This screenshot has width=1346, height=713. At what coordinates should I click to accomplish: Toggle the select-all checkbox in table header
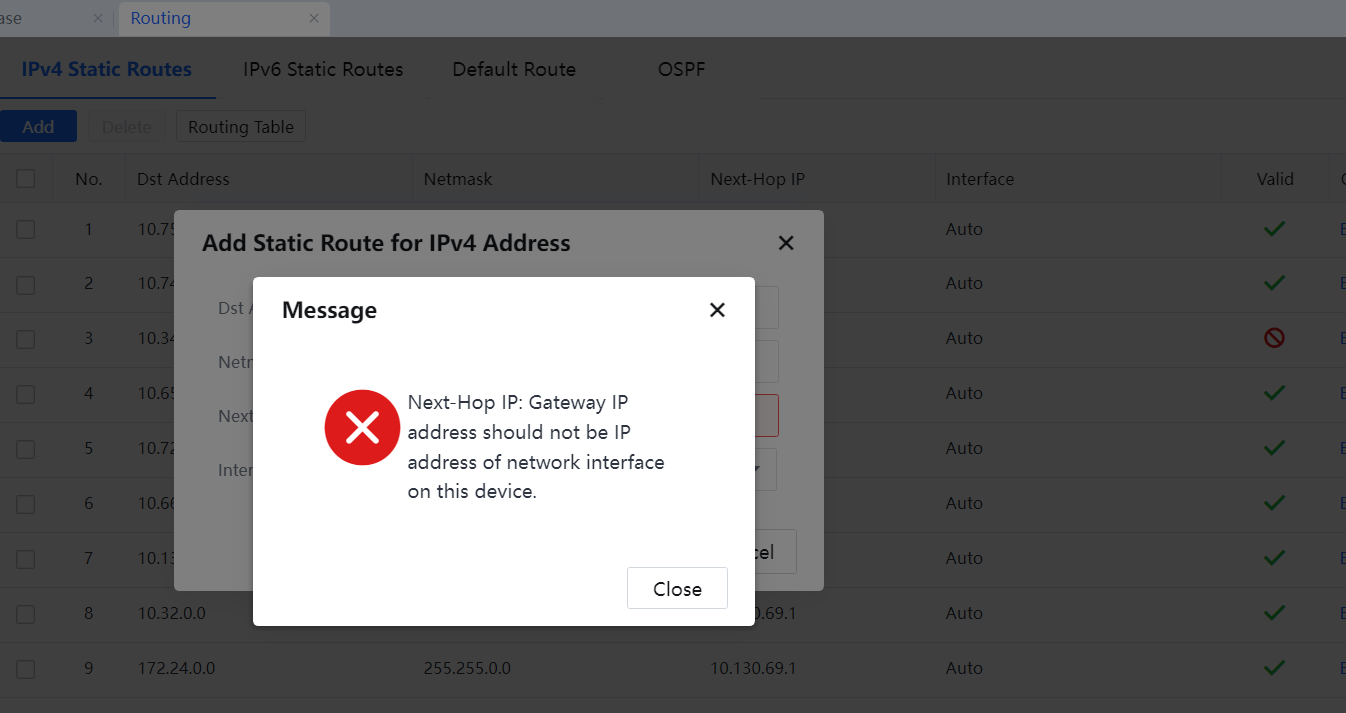coord(26,179)
